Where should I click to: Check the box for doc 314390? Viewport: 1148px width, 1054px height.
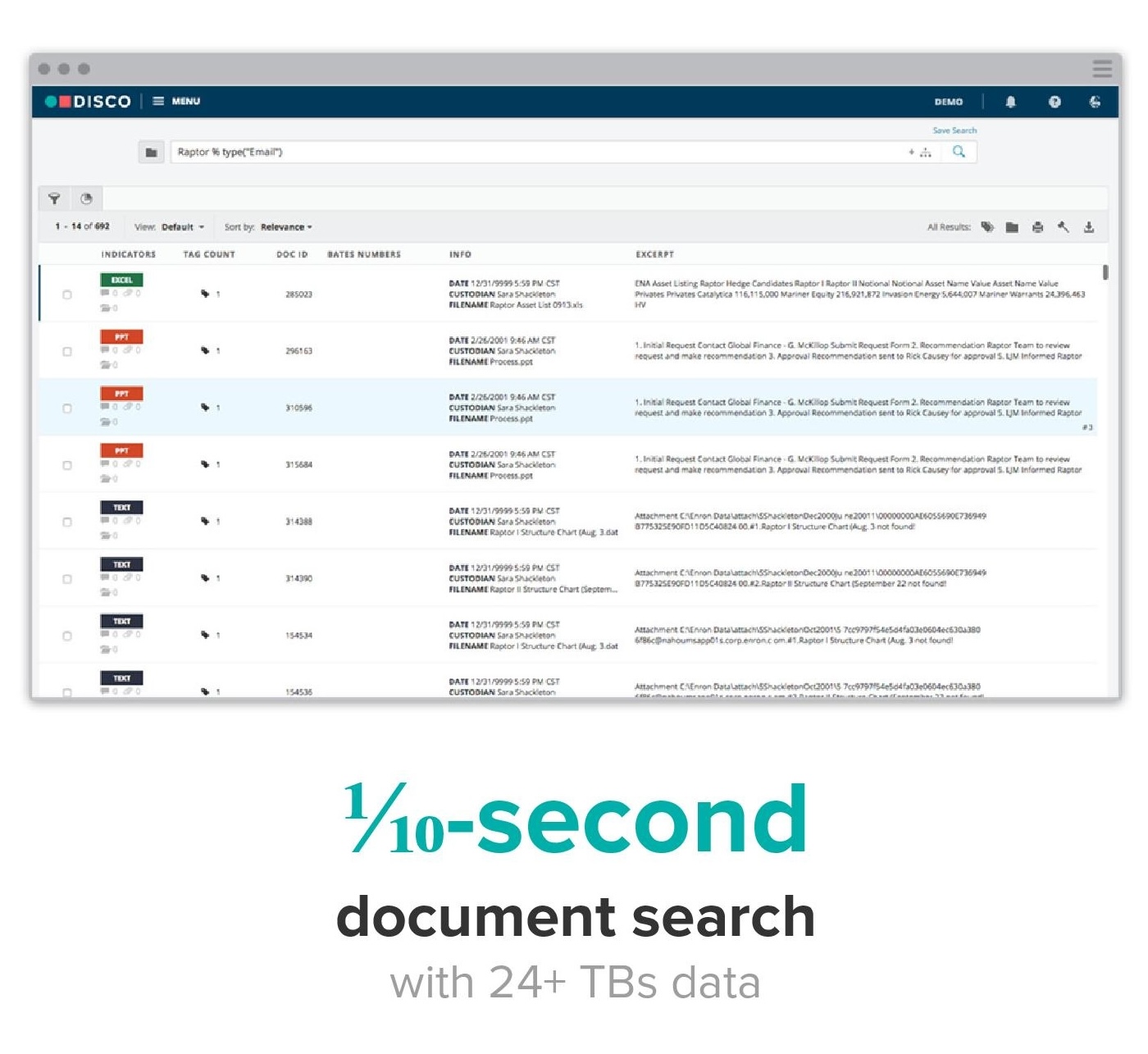click(x=67, y=578)
